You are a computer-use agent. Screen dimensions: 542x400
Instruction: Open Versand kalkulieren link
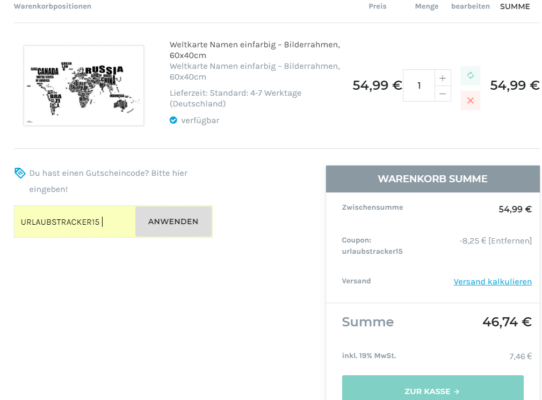493,282
